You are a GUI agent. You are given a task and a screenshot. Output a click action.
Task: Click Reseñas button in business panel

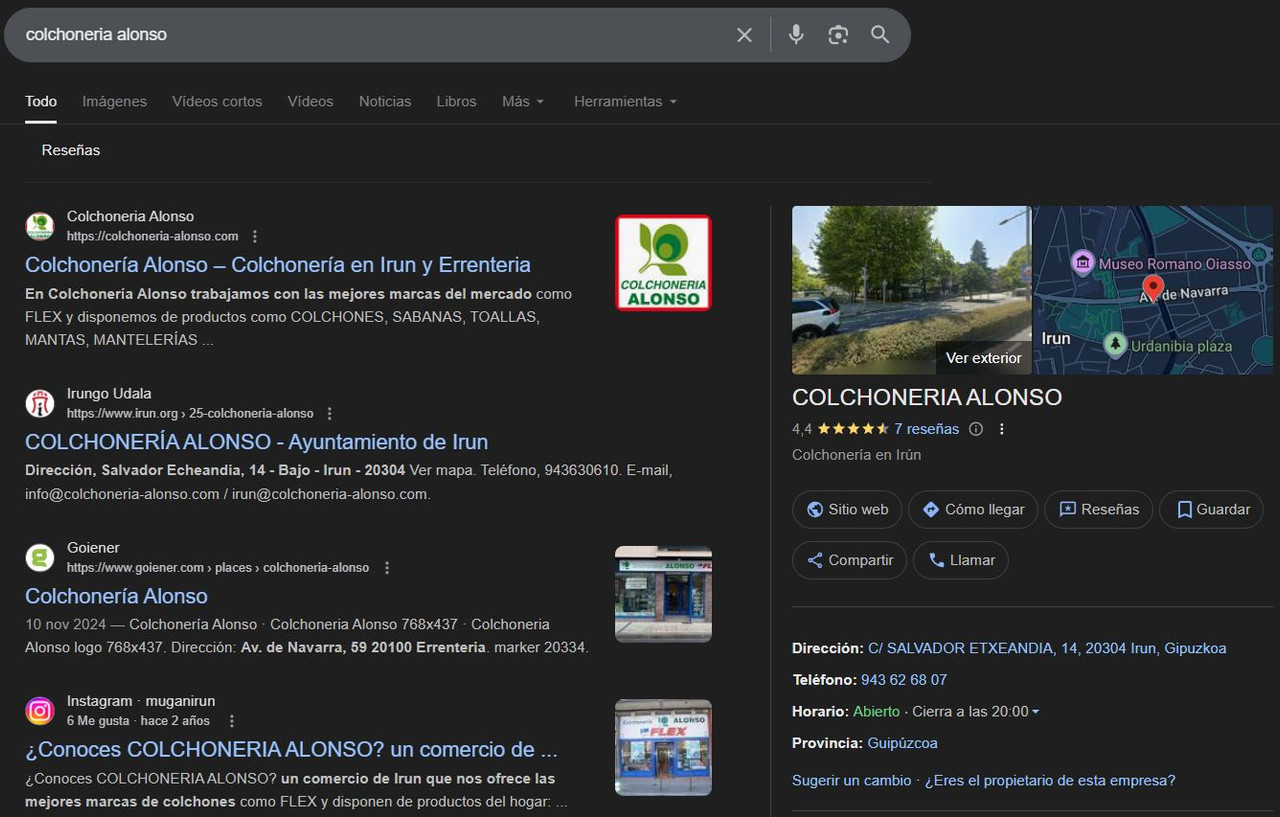coord(1099,509)
